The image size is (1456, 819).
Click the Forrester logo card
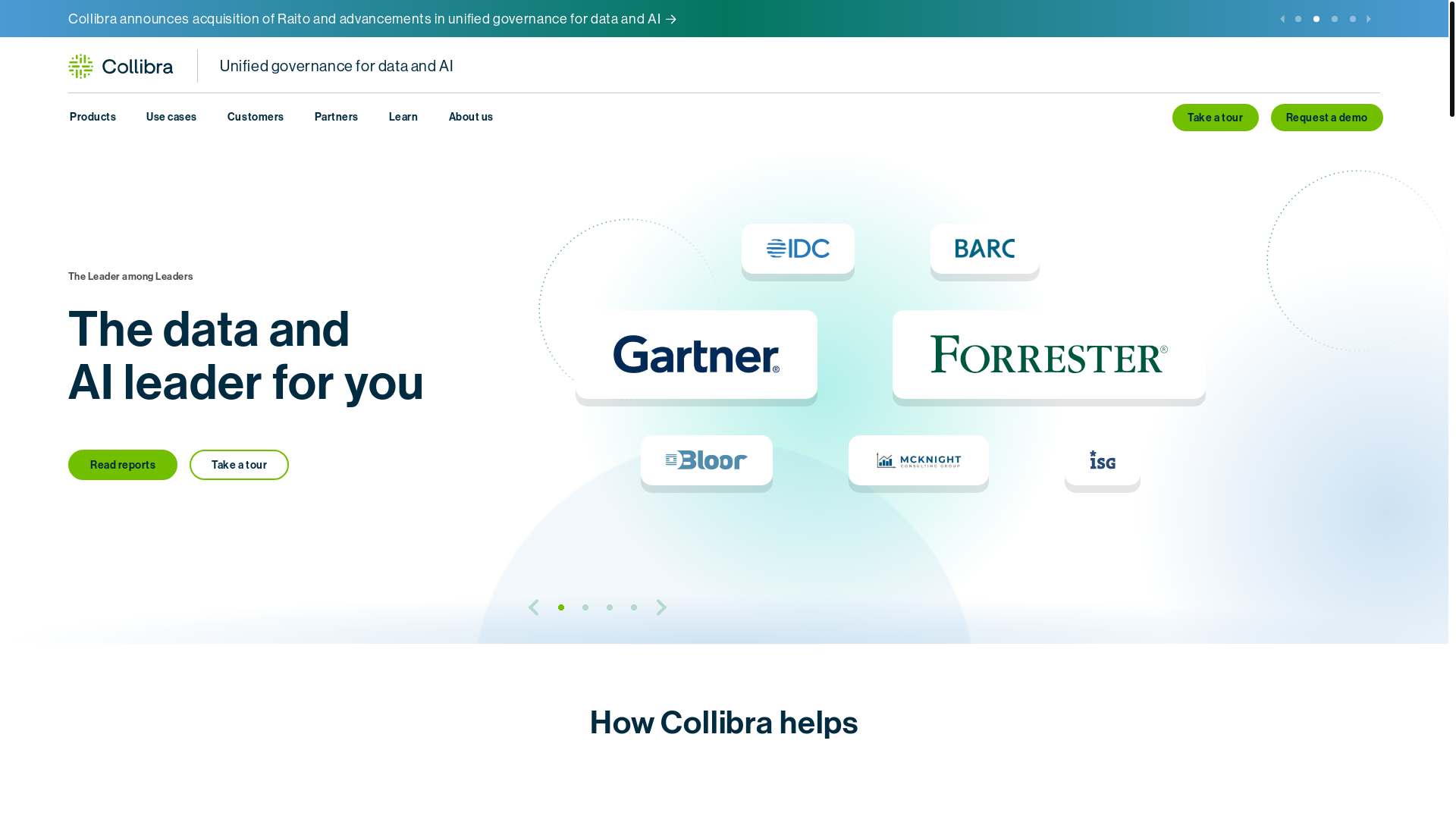(x=1049, y=355)
